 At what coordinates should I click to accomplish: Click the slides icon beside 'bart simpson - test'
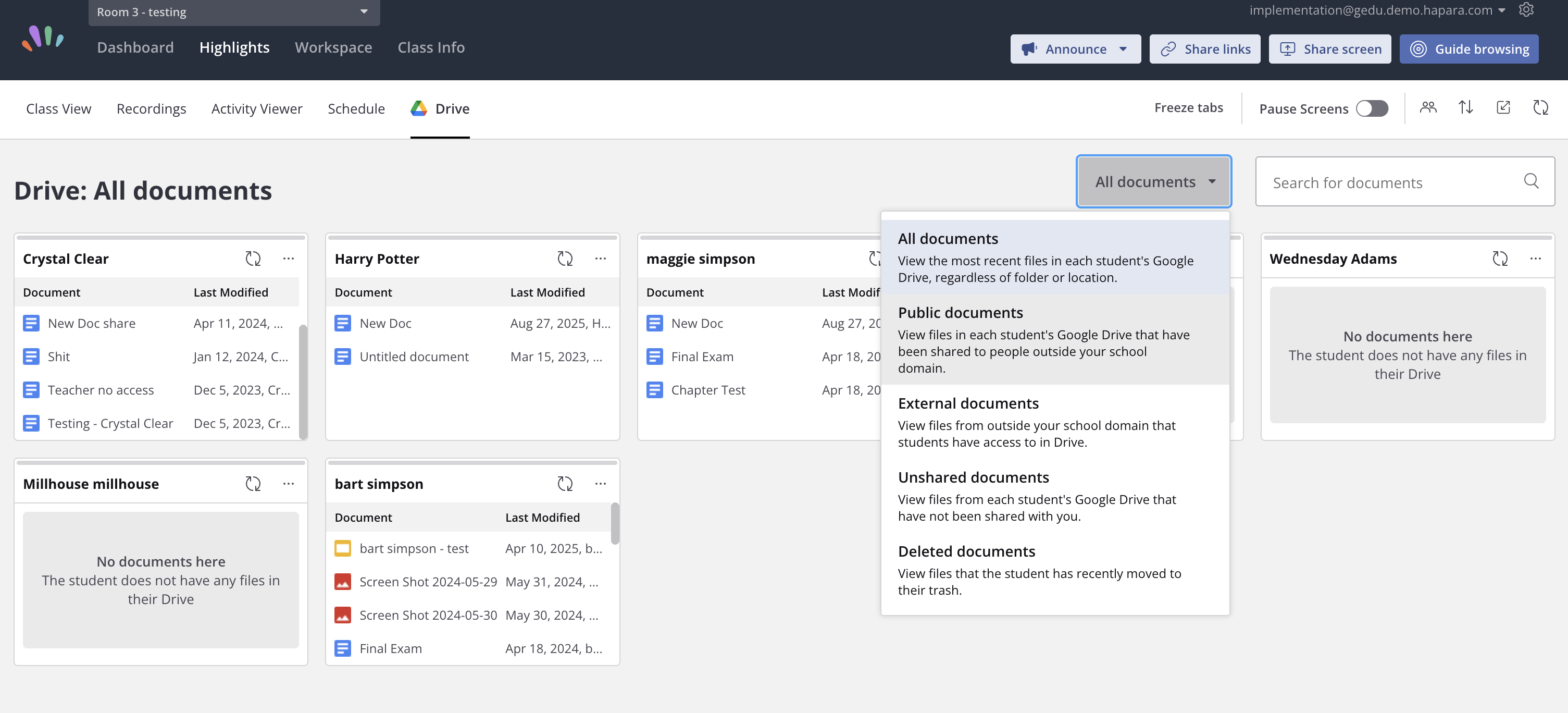pos(343,549)
